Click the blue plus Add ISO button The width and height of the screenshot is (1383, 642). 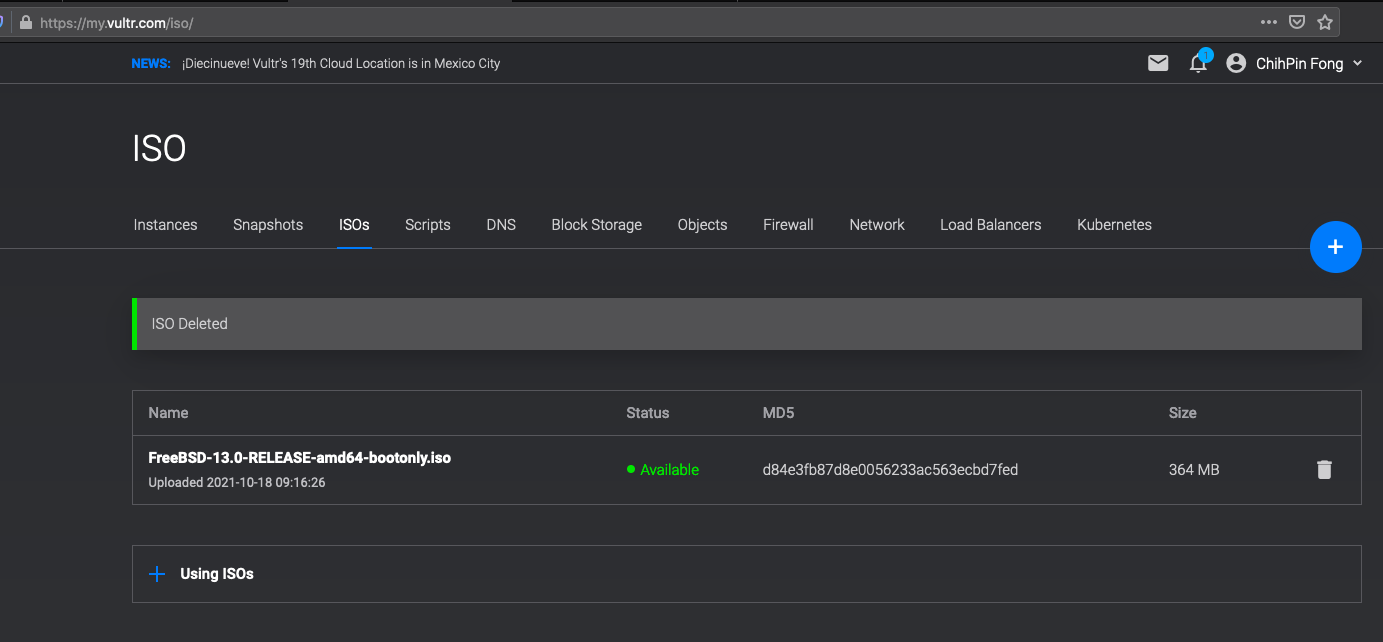click(1335, 247)
